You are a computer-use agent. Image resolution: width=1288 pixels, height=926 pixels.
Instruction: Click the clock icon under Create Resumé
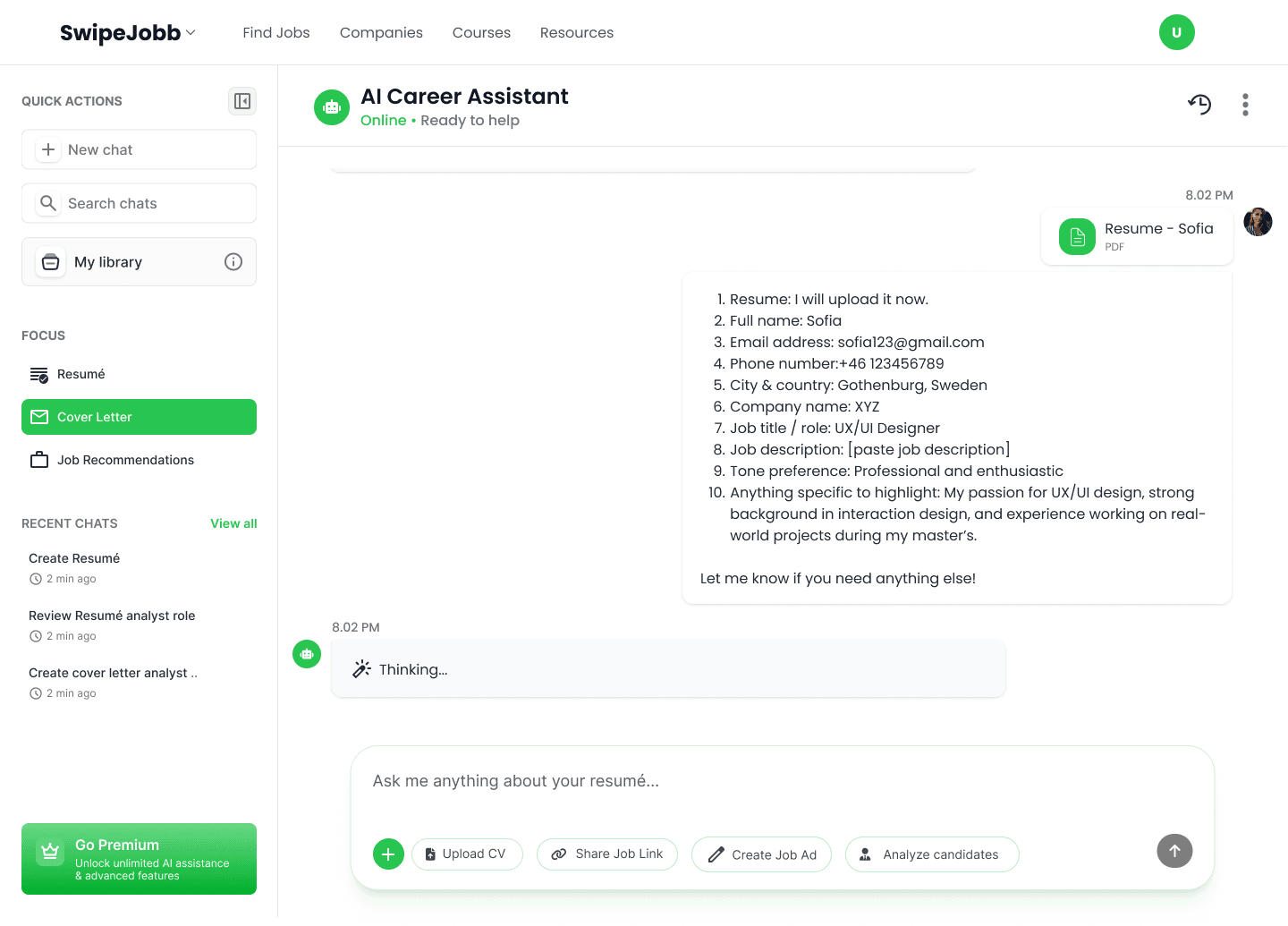(x=36, y=579)
